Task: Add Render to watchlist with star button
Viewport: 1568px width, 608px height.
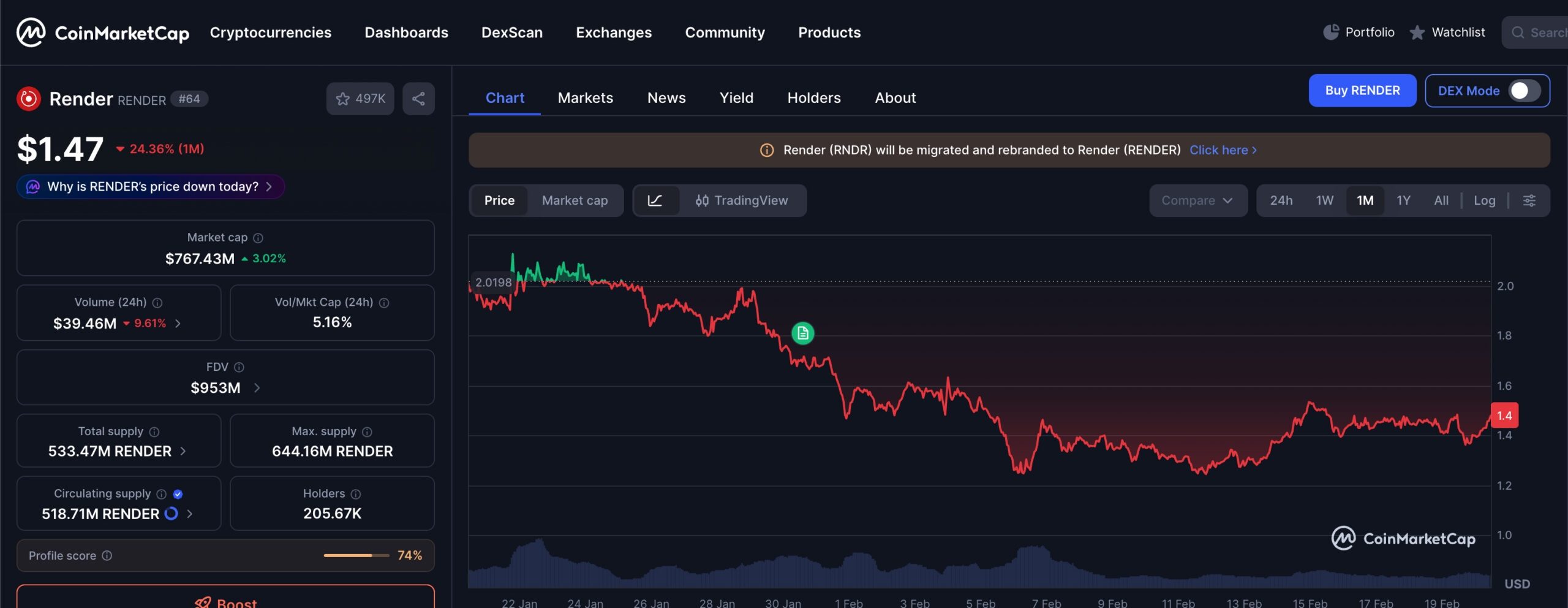Action: (x=360, y=99)
